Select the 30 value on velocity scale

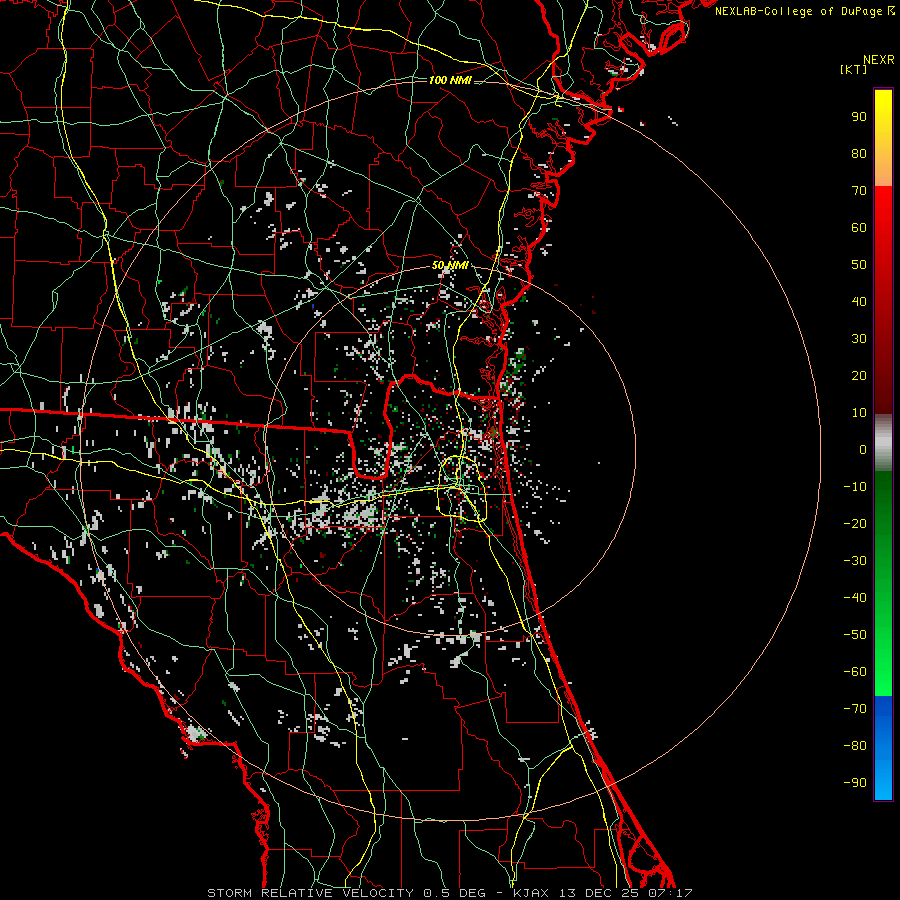tap(859, 339)
